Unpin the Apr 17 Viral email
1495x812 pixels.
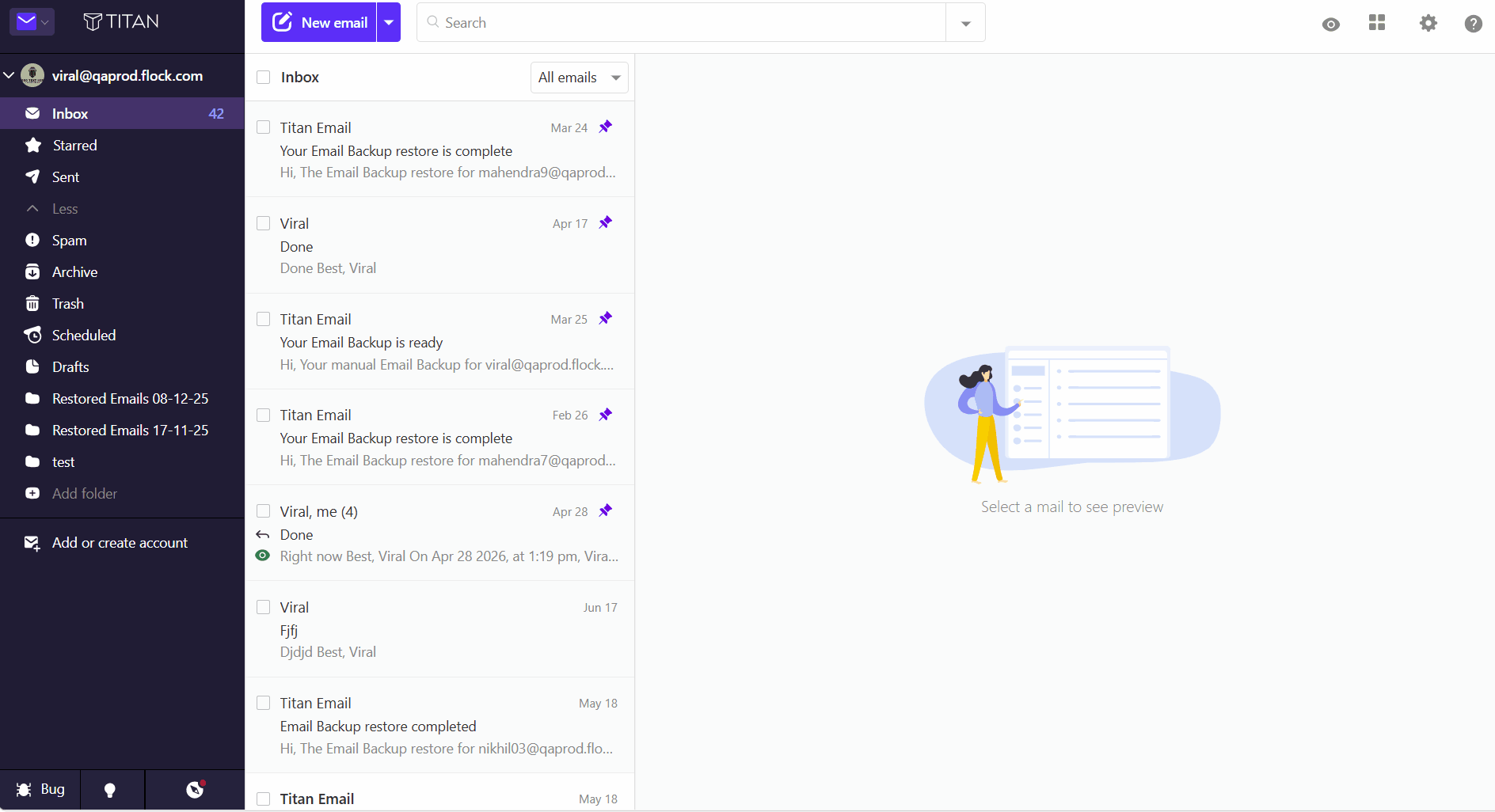(606, 222)
